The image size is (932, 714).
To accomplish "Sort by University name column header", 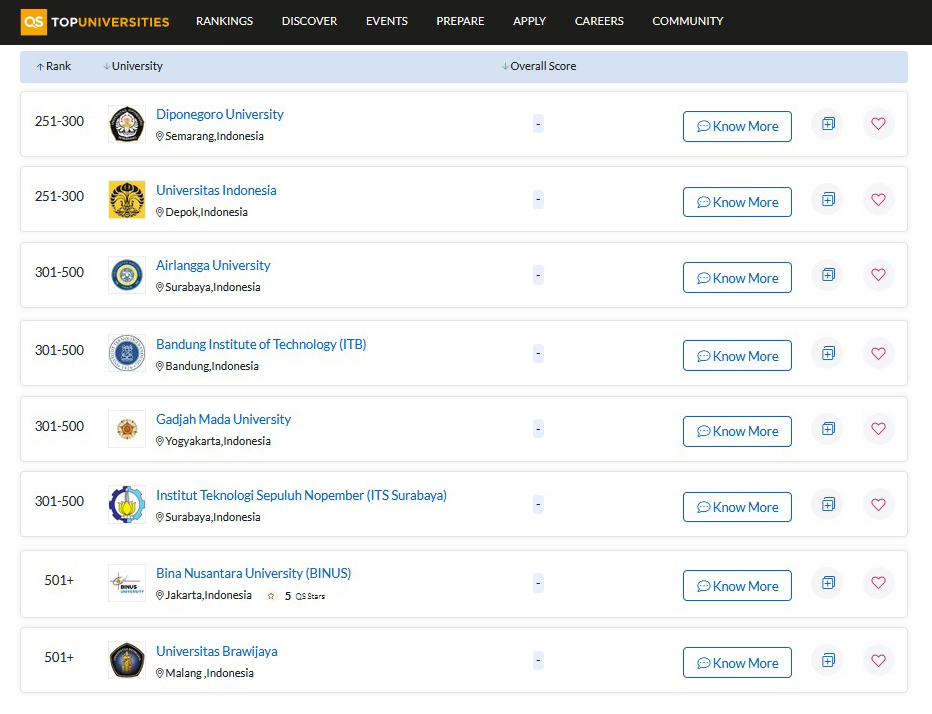I will [133, 67].
